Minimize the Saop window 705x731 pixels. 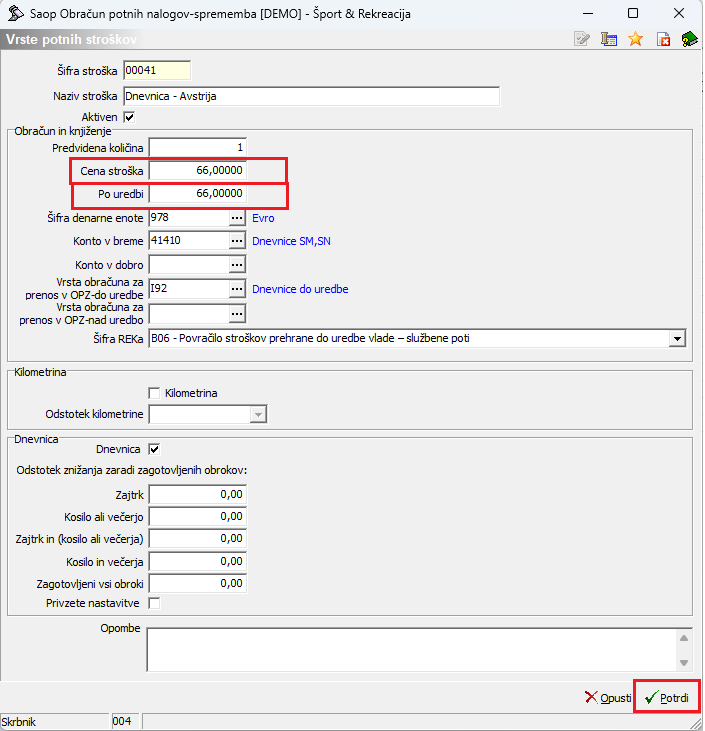[x=588, y=13]
